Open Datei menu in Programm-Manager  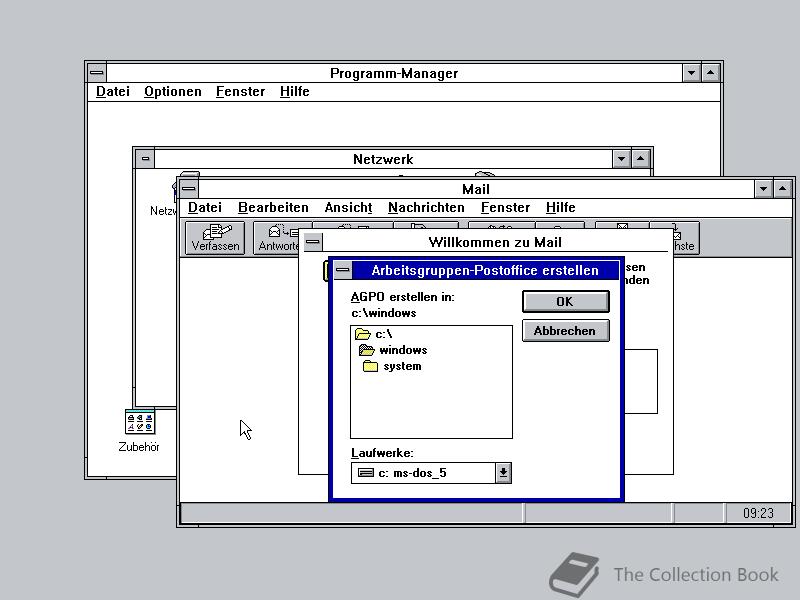[x=113, y=91]
